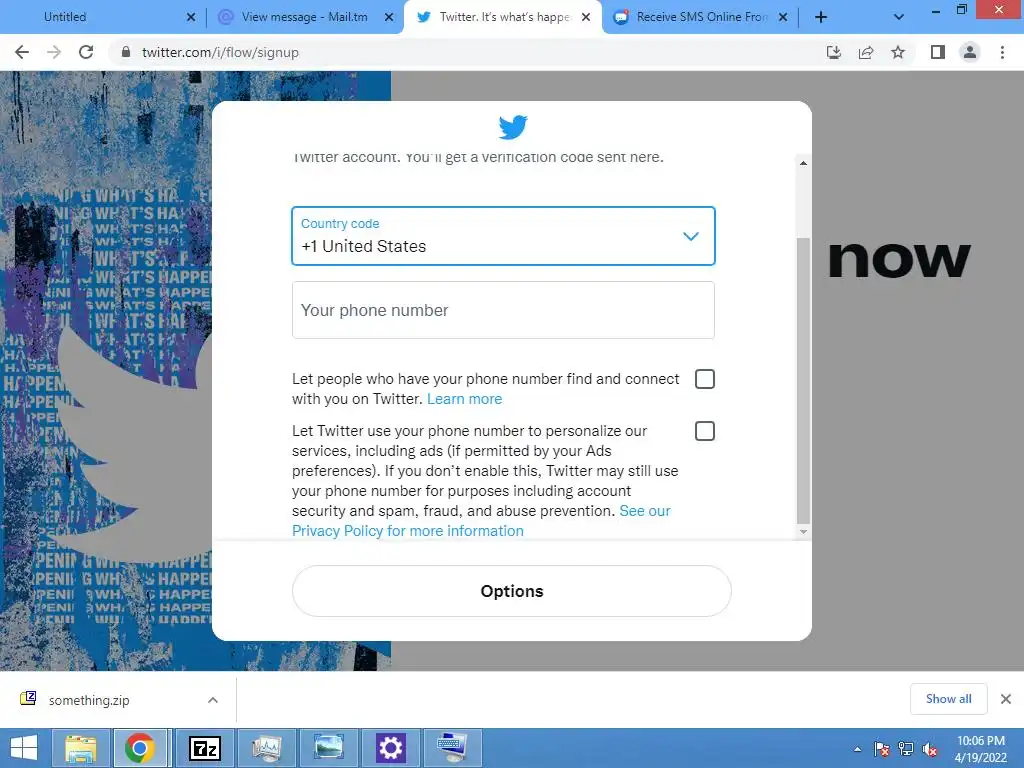Click the network tray icon
The height and width of the screenshot is (768, 1024).
(906, 749)
